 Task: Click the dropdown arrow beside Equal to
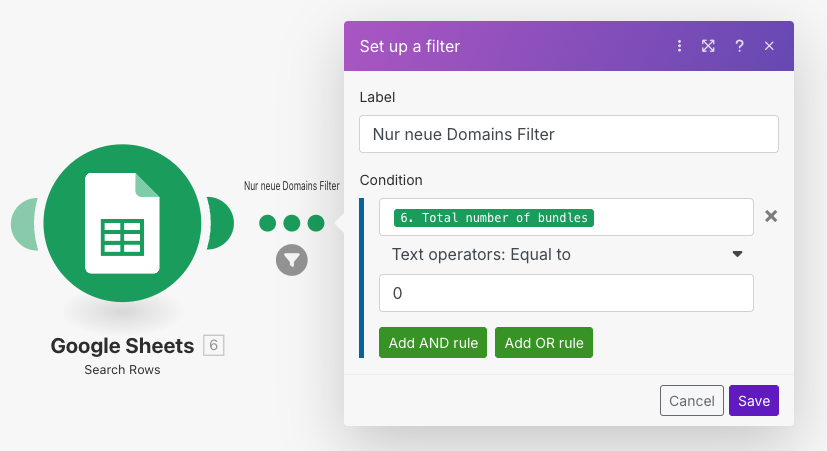coord(737,254)
